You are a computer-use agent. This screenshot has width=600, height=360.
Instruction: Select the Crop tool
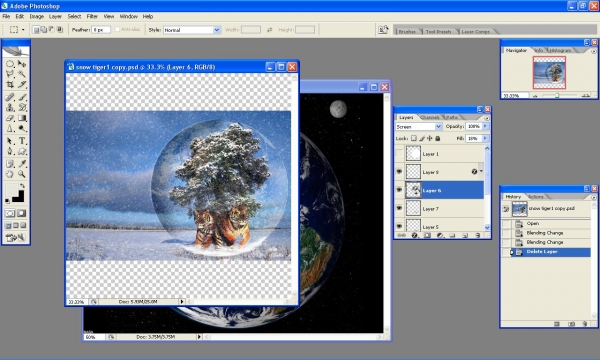10,84
